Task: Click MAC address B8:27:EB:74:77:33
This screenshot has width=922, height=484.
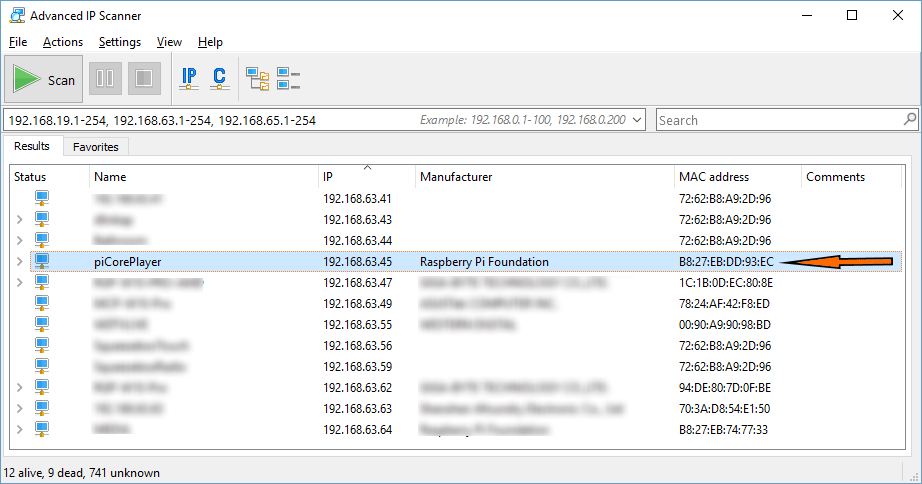Action: pos(723,430)
